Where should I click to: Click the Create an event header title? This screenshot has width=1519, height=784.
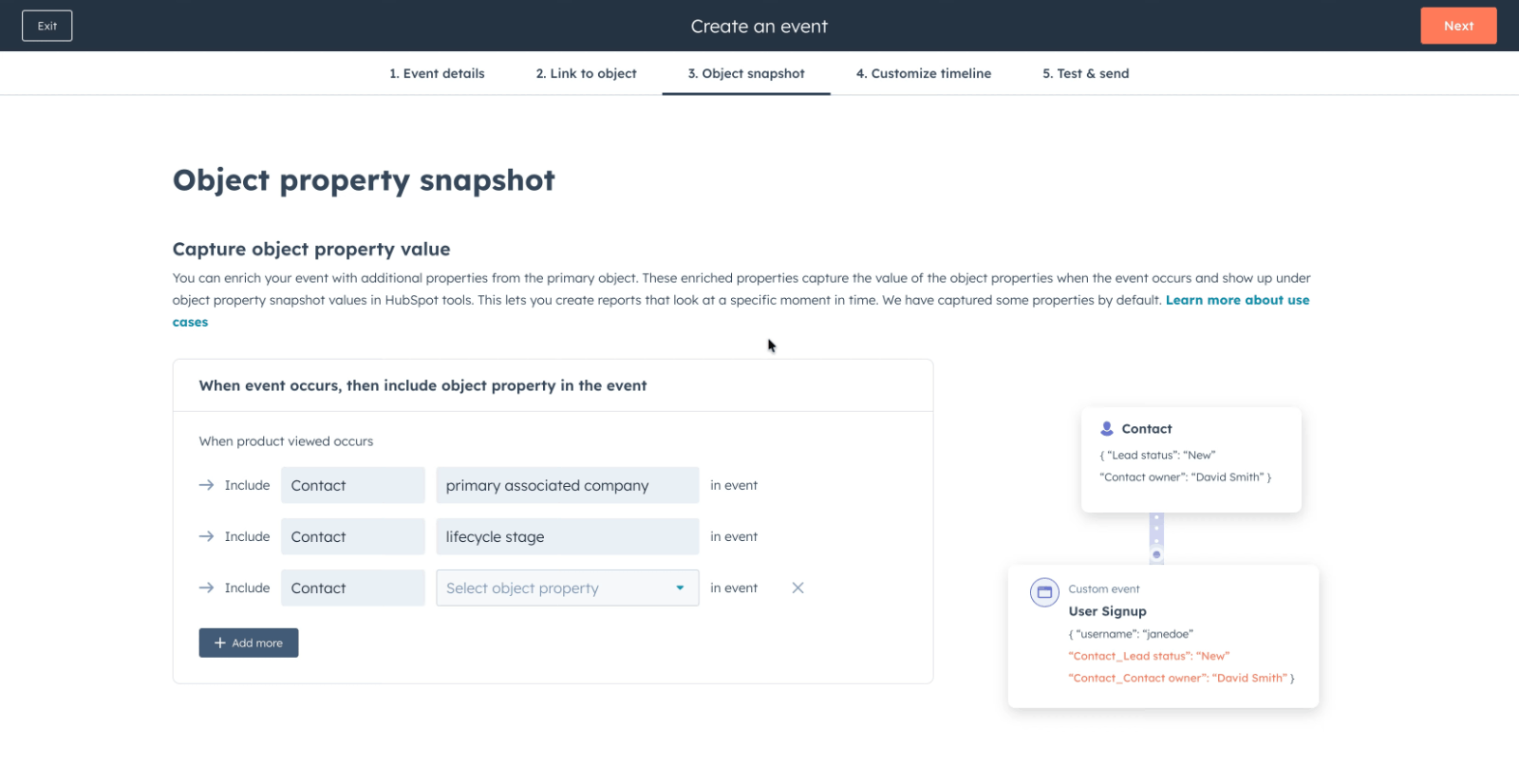[x=759, y=27]
